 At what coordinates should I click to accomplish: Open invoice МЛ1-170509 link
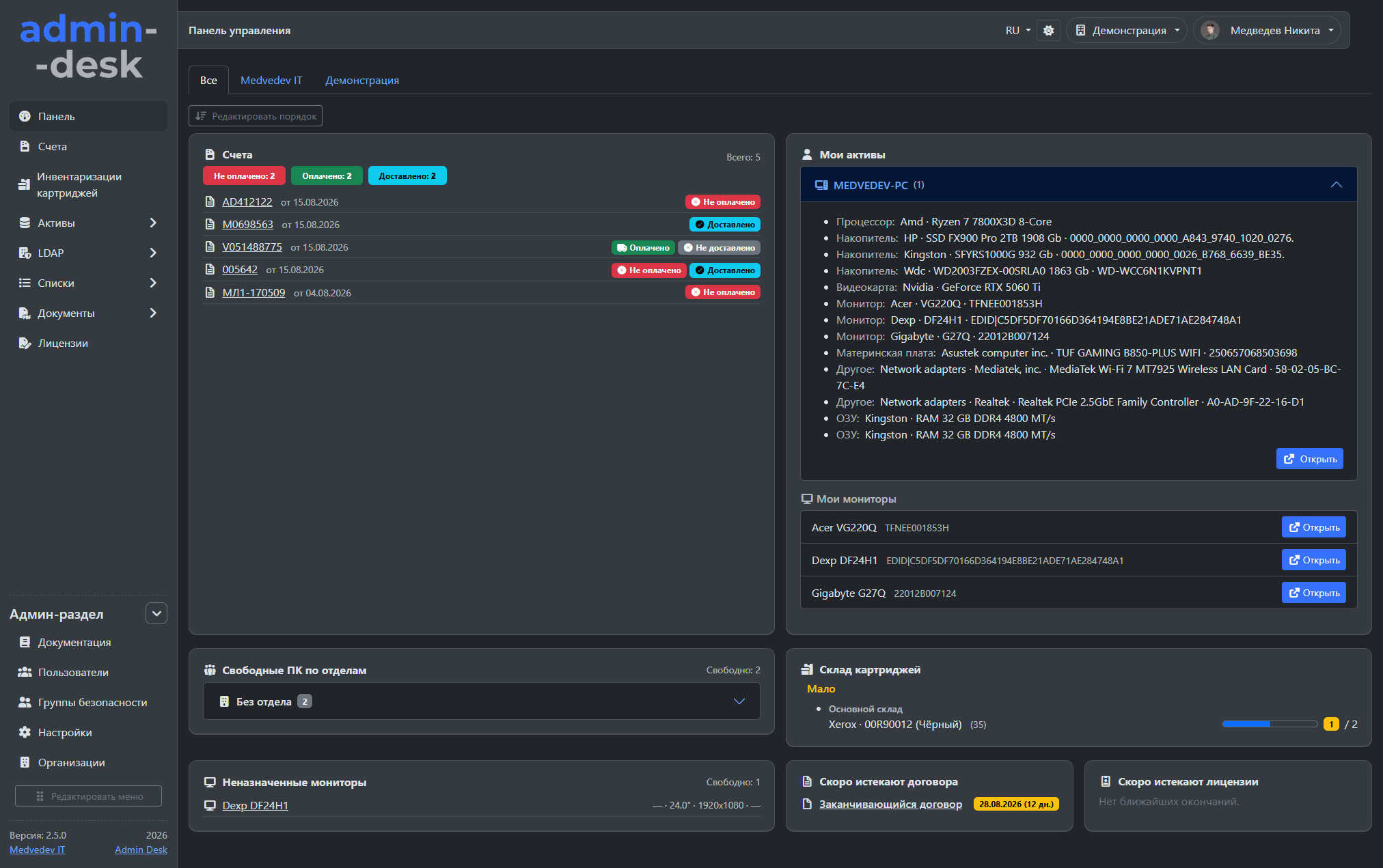tap(254, 292)
